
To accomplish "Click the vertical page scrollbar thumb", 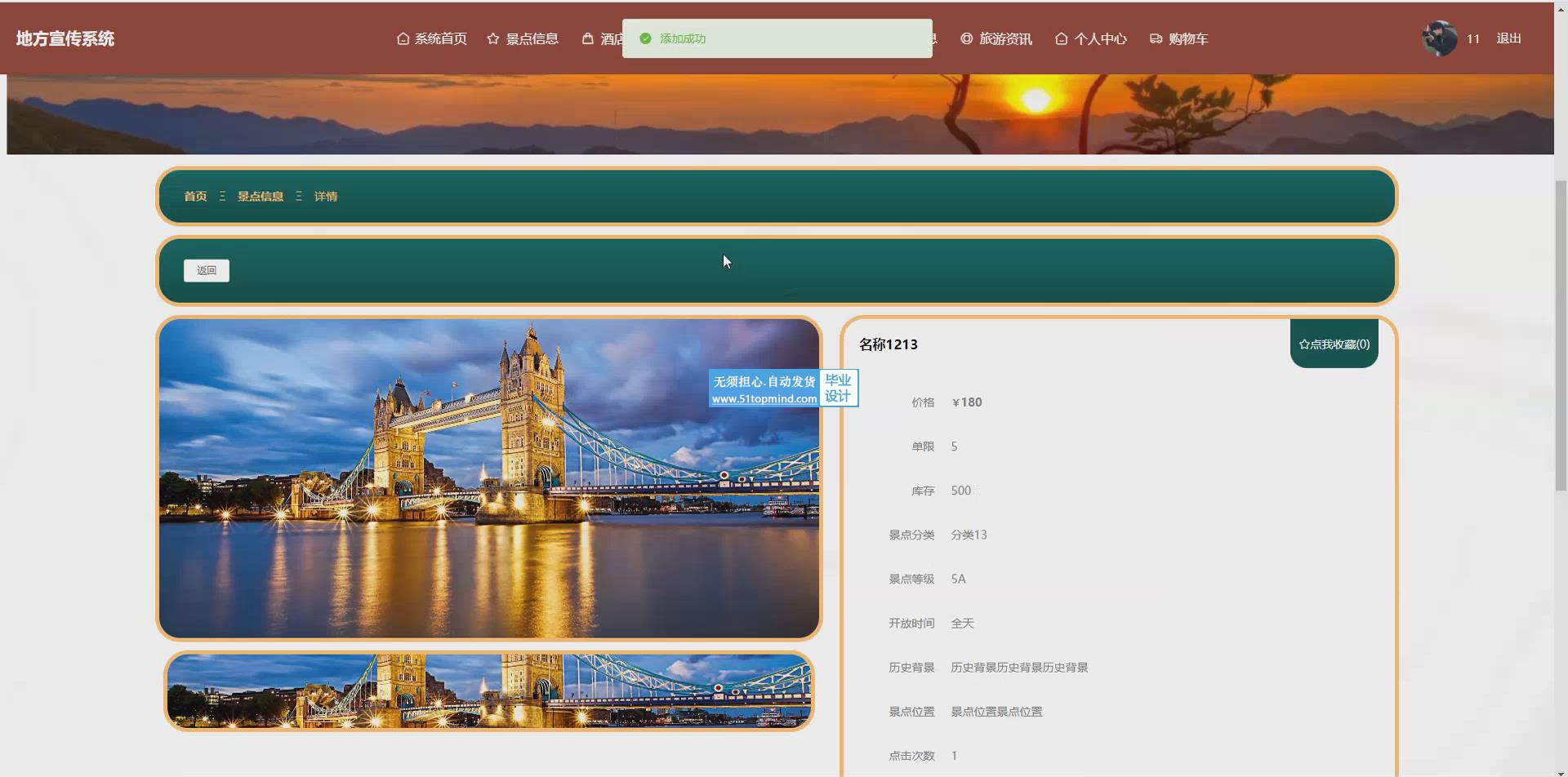I will pos(1561,335).
